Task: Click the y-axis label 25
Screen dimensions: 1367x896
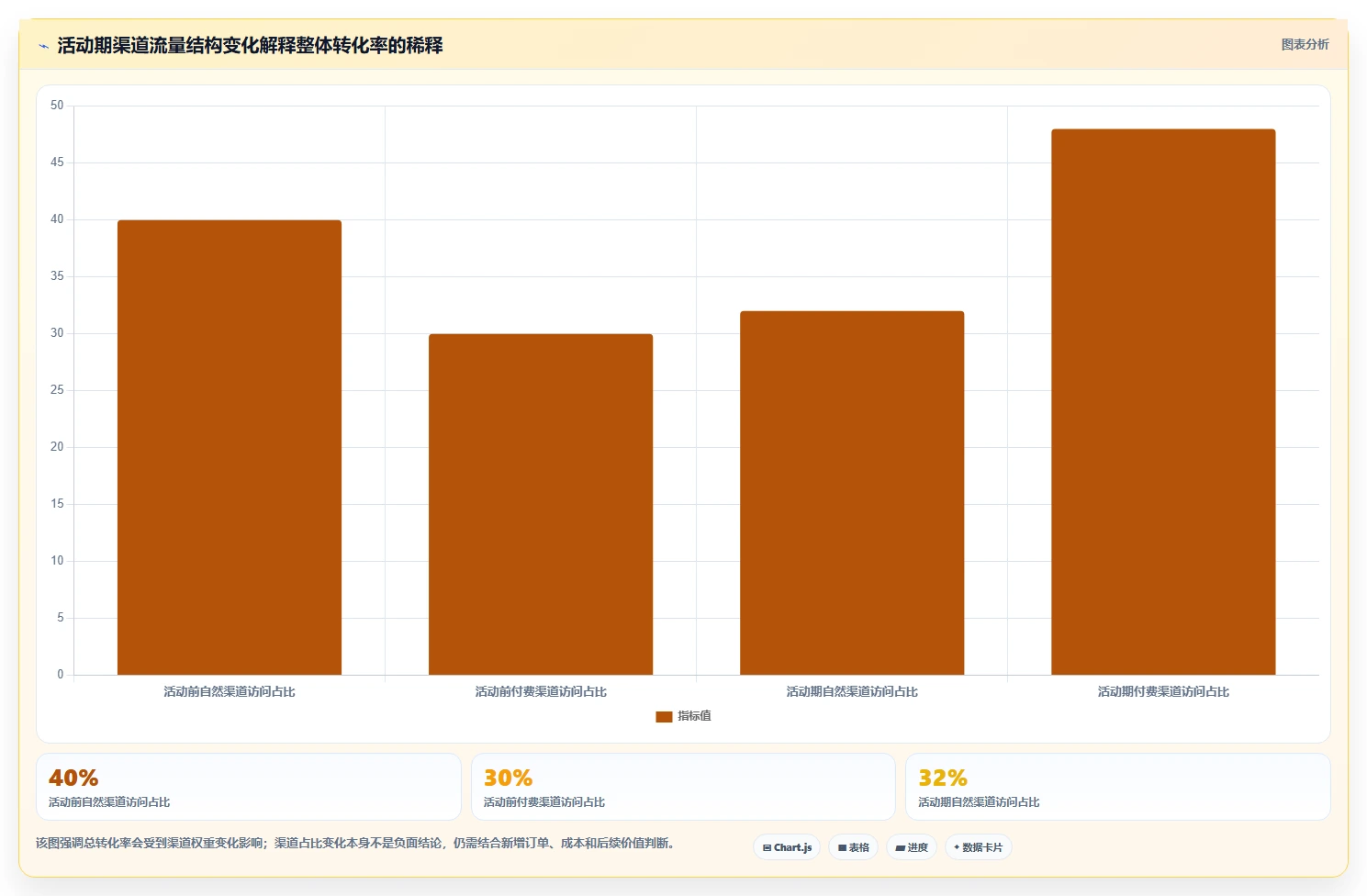Action: 57,390
